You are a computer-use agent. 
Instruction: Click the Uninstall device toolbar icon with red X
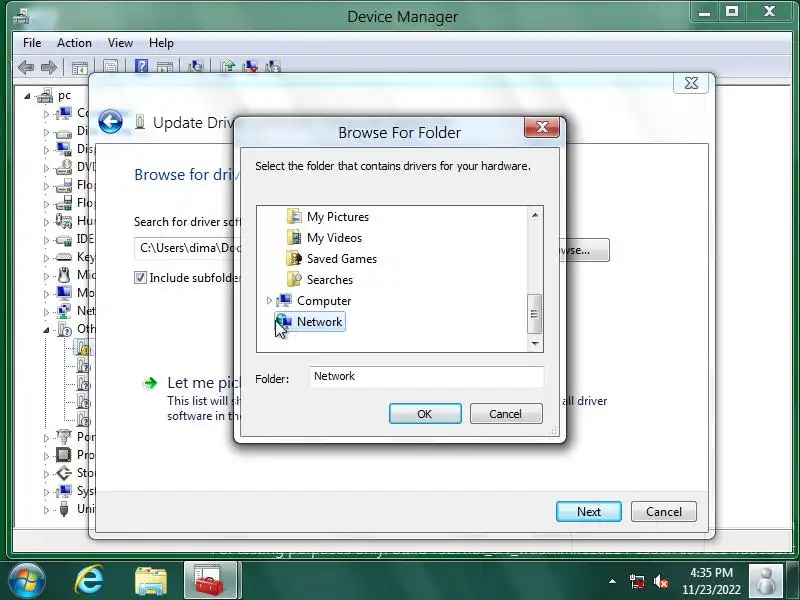click(x=250, y=66)
